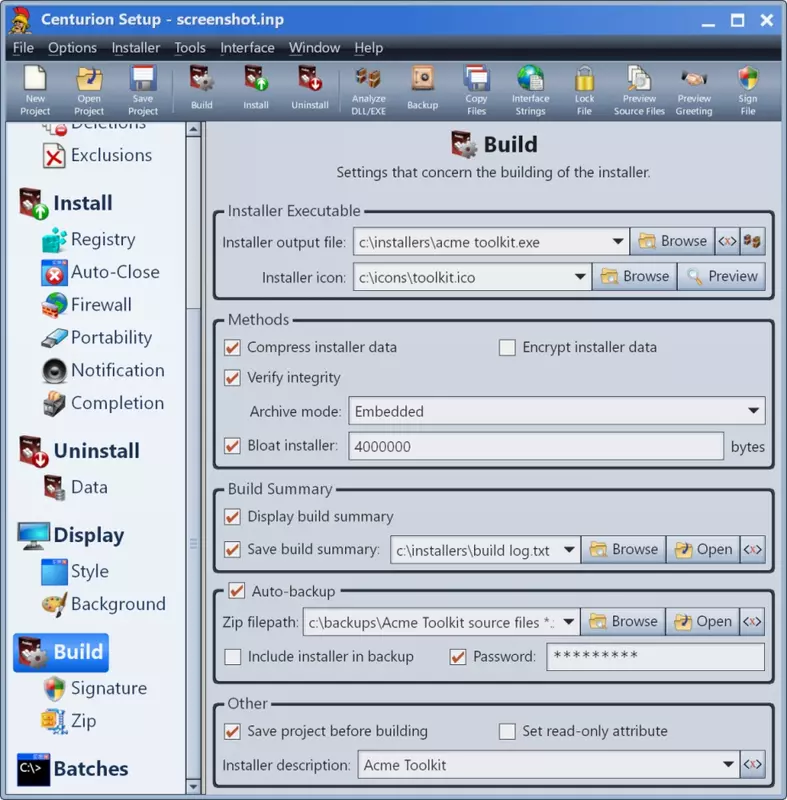Browse for installer output file
The height and width of the screenshot is (800, 787).
(672, 241)
